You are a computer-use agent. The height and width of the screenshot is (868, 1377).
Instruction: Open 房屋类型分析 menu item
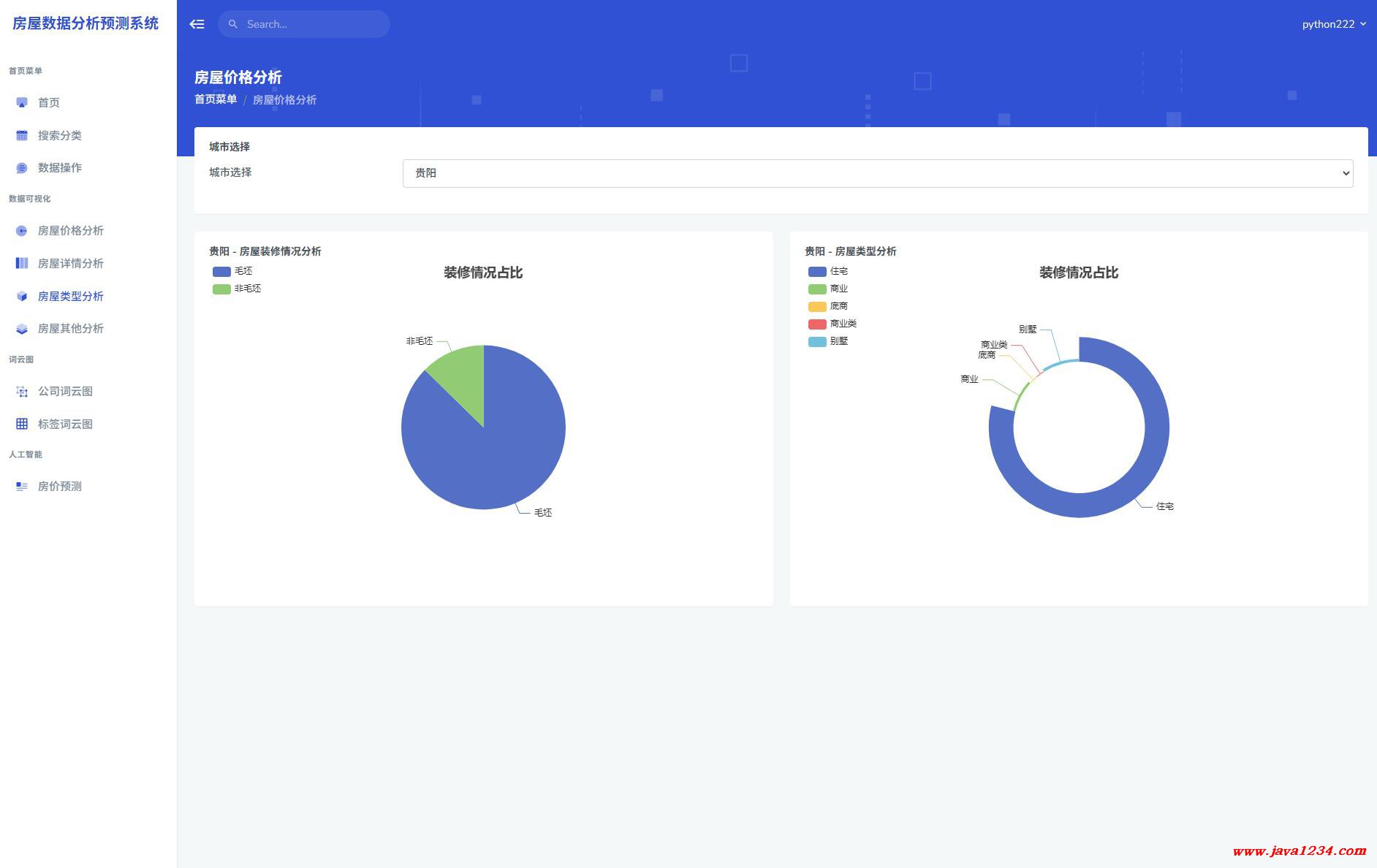click(x=70, y=296)
